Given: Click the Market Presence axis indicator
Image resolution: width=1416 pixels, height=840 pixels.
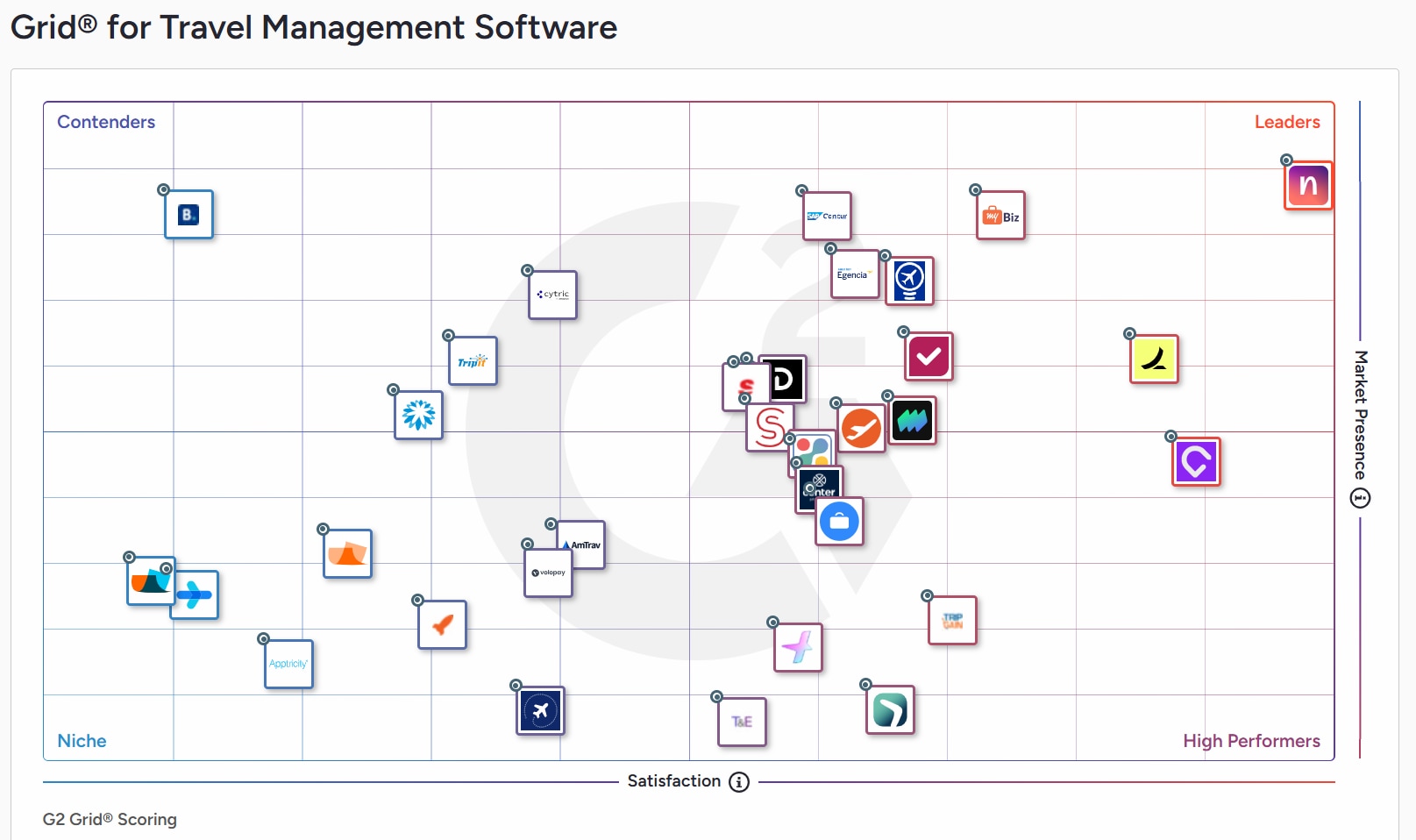Looking at the screenshot, I should [x=1359, y=497].
